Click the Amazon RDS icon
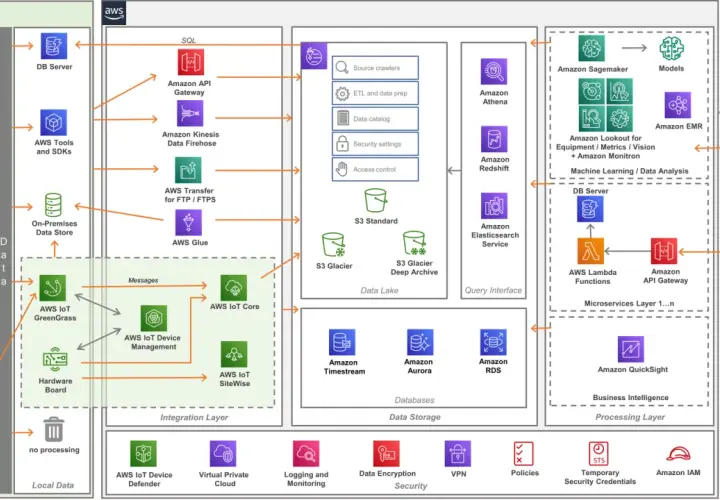The height and width of the screenshot is (500, 720). (x=493, y=342)
